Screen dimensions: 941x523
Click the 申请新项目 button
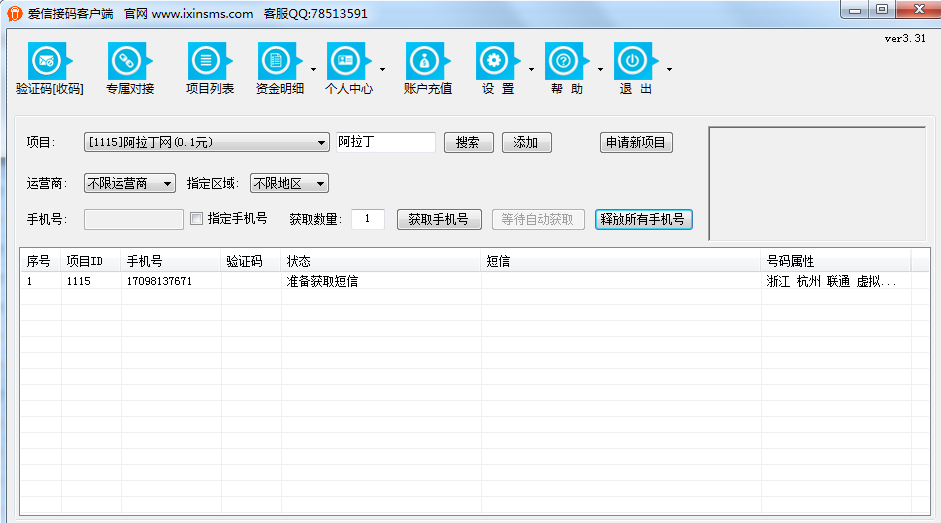pos(636,142)
